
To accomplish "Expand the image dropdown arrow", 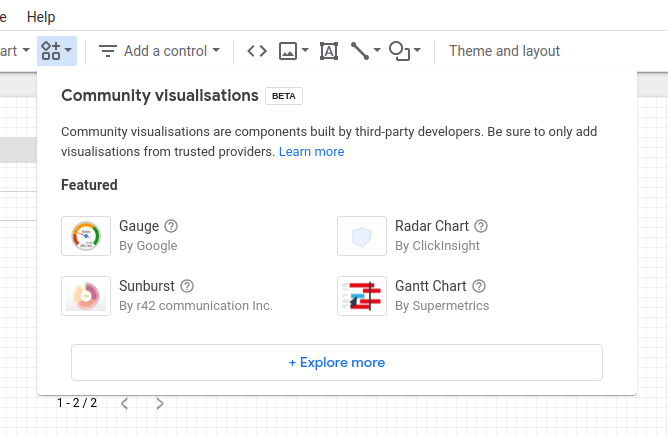I will (x=305, y=50).
